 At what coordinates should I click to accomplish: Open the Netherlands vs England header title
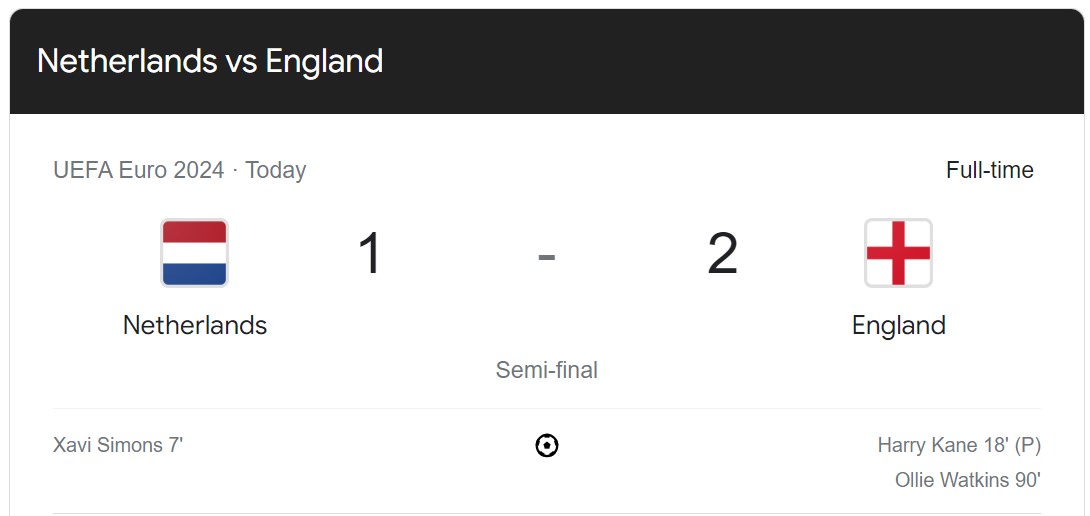point(210,61)
